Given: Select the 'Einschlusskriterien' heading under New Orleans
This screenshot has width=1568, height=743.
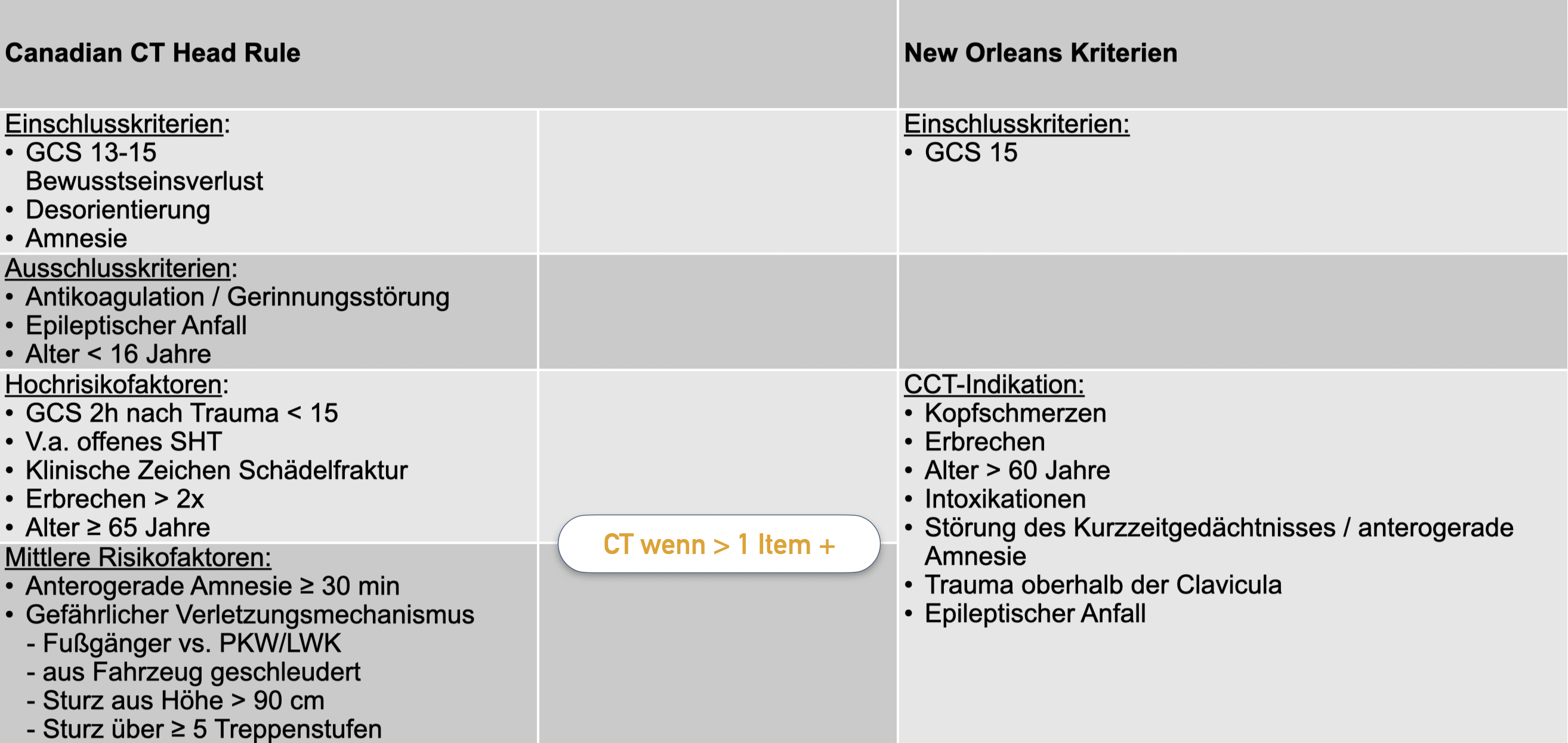Looking at the screenshot, I should click(1016, 124).
